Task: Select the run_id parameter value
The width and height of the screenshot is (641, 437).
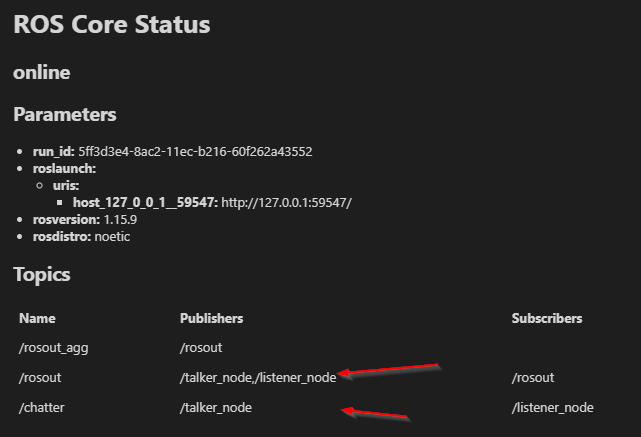Action: click(x=195, y=152)
